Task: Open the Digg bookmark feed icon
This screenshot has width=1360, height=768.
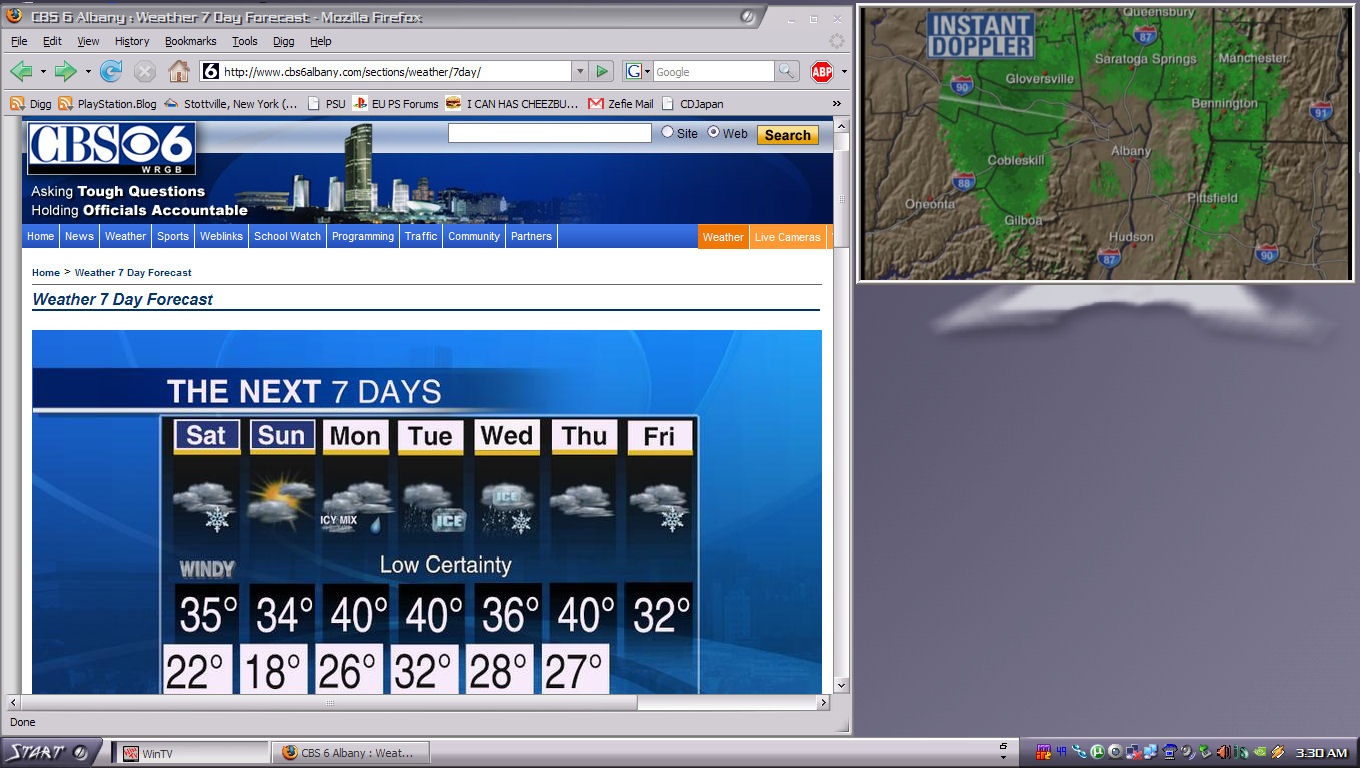Action: tap(17, 103)
